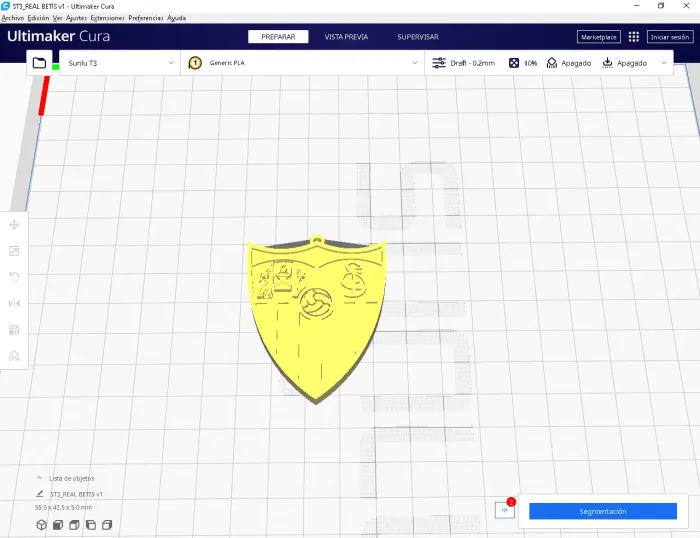700x538 pixels.
Task: Click Iniciar sesión button
Action: click(x=670, y=37)
